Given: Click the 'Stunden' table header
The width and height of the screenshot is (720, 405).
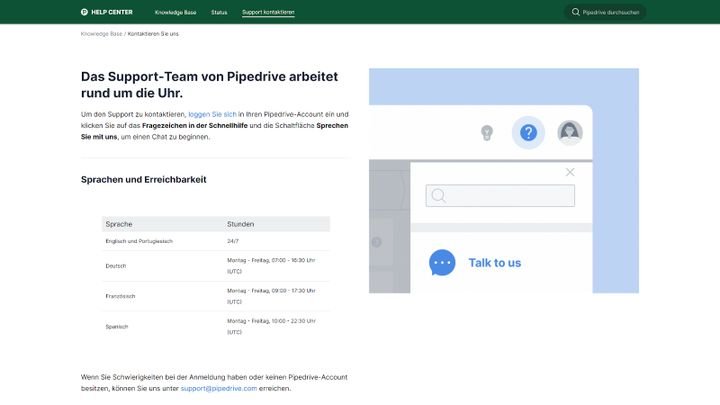Looking at the screenshot, I should (240, 224).
